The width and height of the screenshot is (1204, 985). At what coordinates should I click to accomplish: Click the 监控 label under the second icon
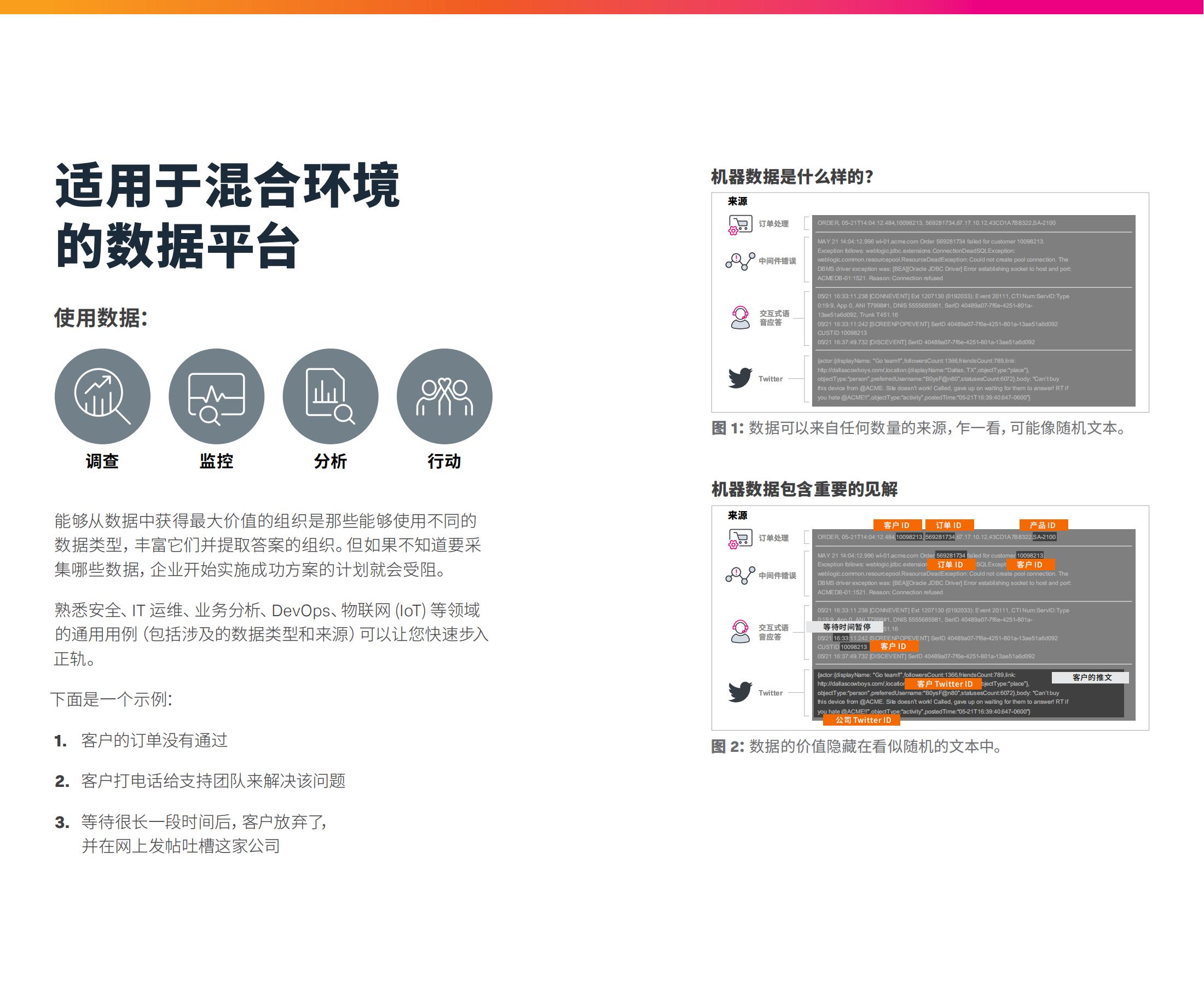[216, 461]
